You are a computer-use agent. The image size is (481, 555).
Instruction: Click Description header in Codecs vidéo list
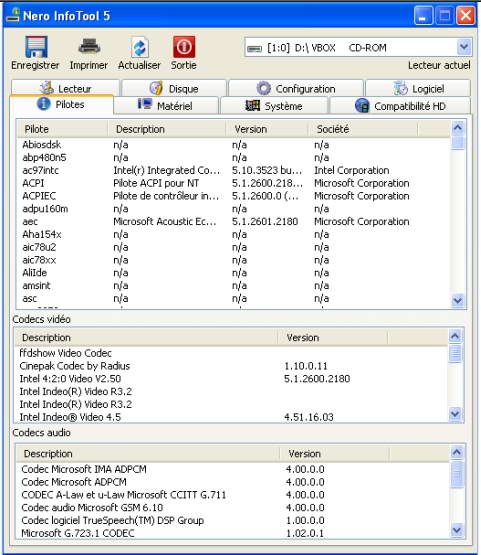146,337
